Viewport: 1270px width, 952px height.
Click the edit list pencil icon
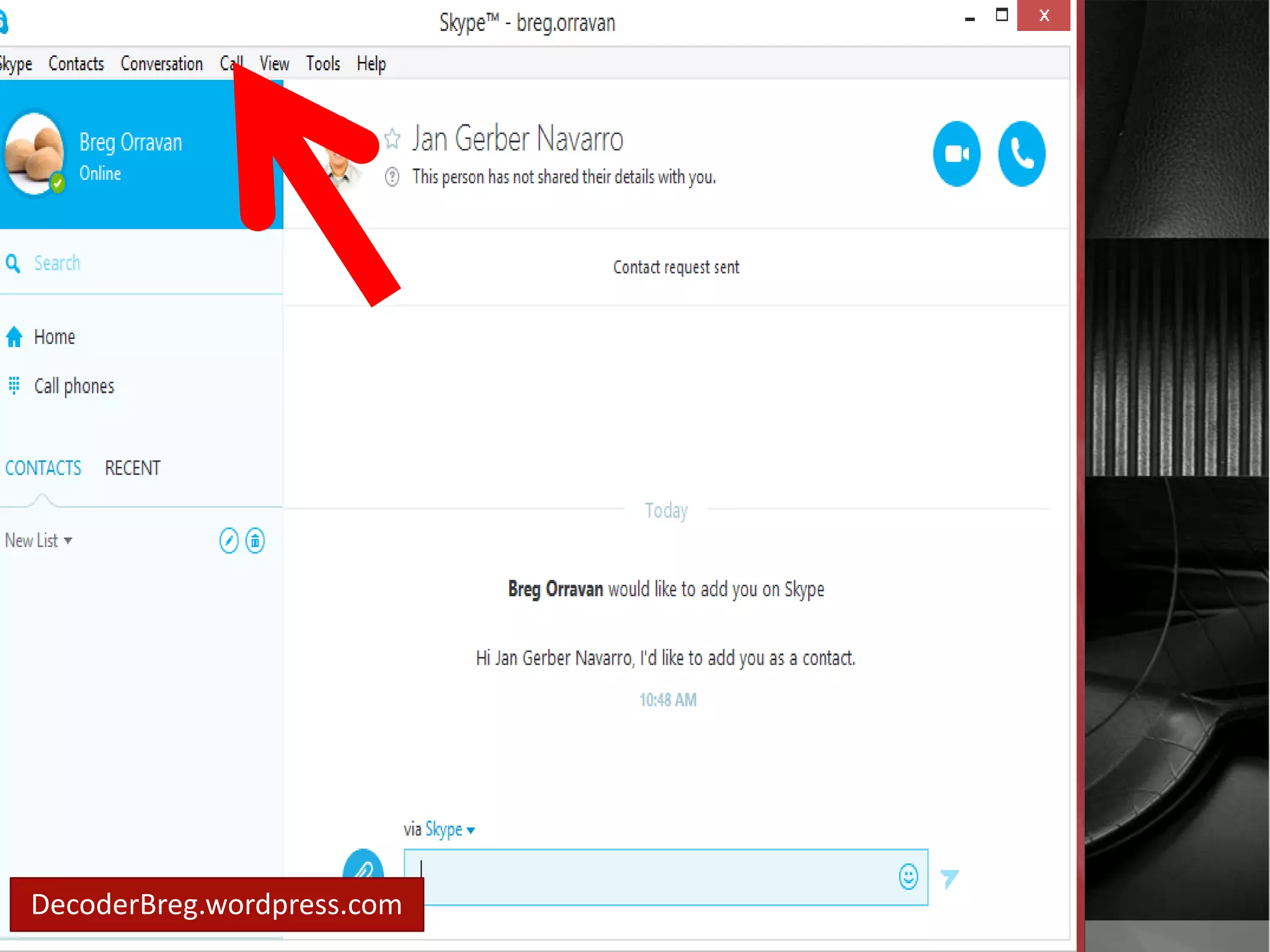(229, 540)
